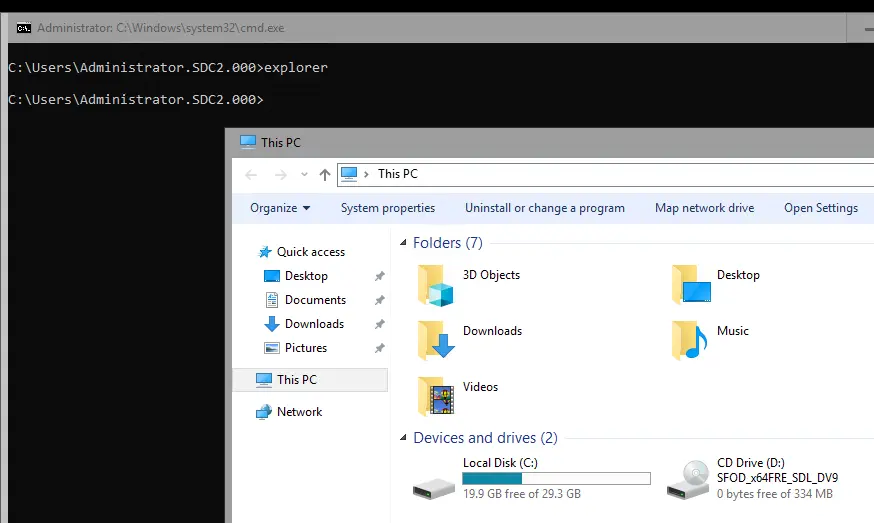Click the computer icon in the address bar
The height and width of the screenshot is (523, 874).
349,174
